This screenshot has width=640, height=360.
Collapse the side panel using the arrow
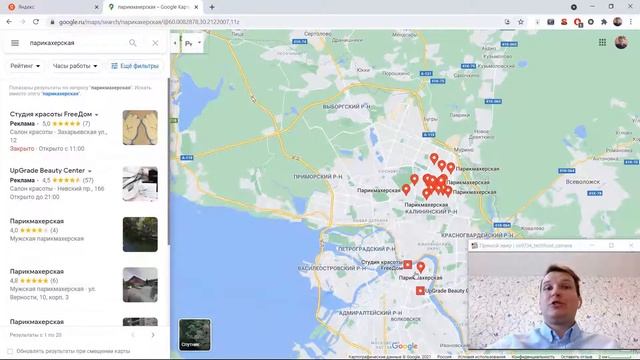coord(175,43)
